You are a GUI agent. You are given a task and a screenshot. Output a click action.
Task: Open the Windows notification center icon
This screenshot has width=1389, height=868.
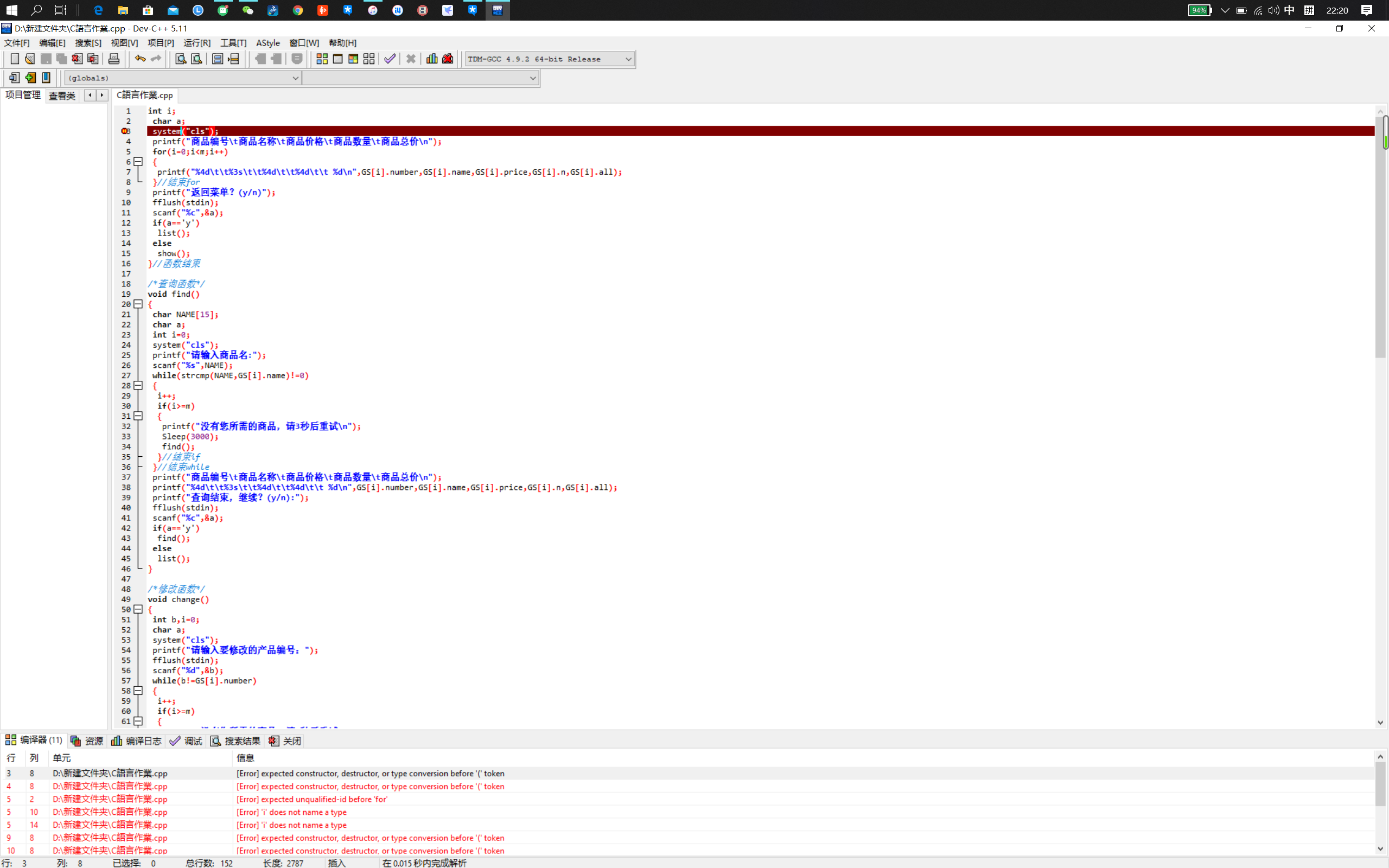click(1367, 10)
